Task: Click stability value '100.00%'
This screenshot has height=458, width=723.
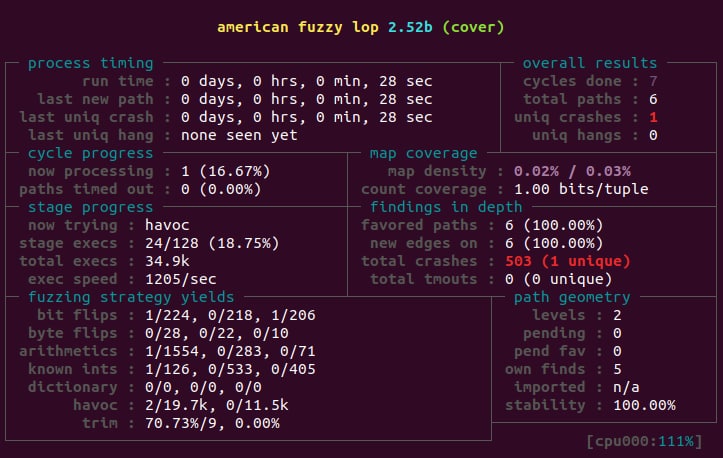Action: tap(644, 405)
